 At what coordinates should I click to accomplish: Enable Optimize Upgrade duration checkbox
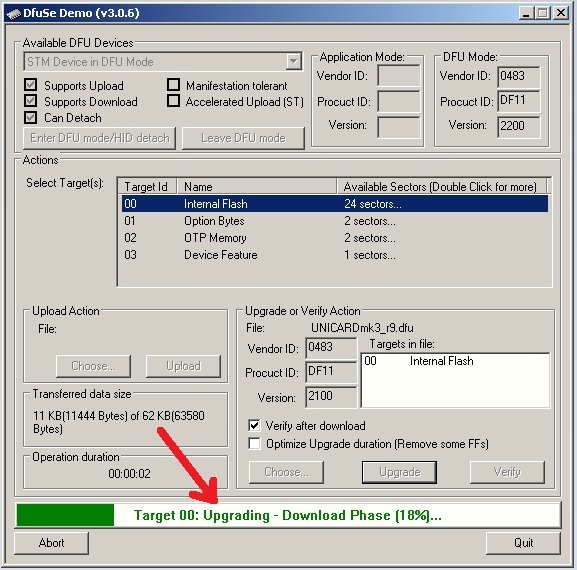(x=254, y=443)
